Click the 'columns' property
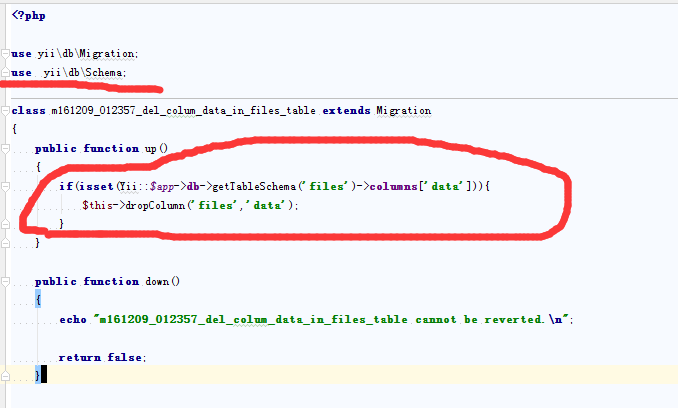This screenshot has width=678, height=408. click(x=393, y=187)
